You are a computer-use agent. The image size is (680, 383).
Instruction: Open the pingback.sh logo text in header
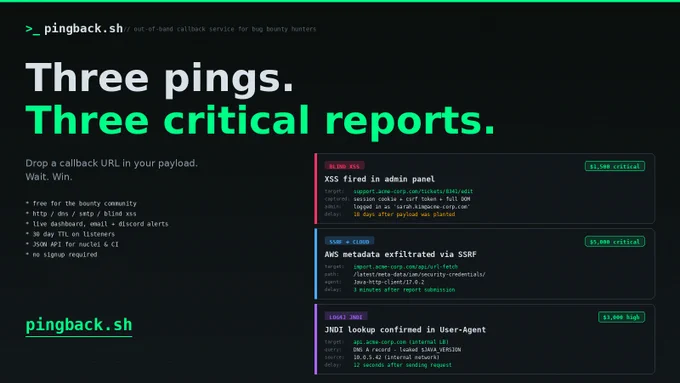[83, 29]
